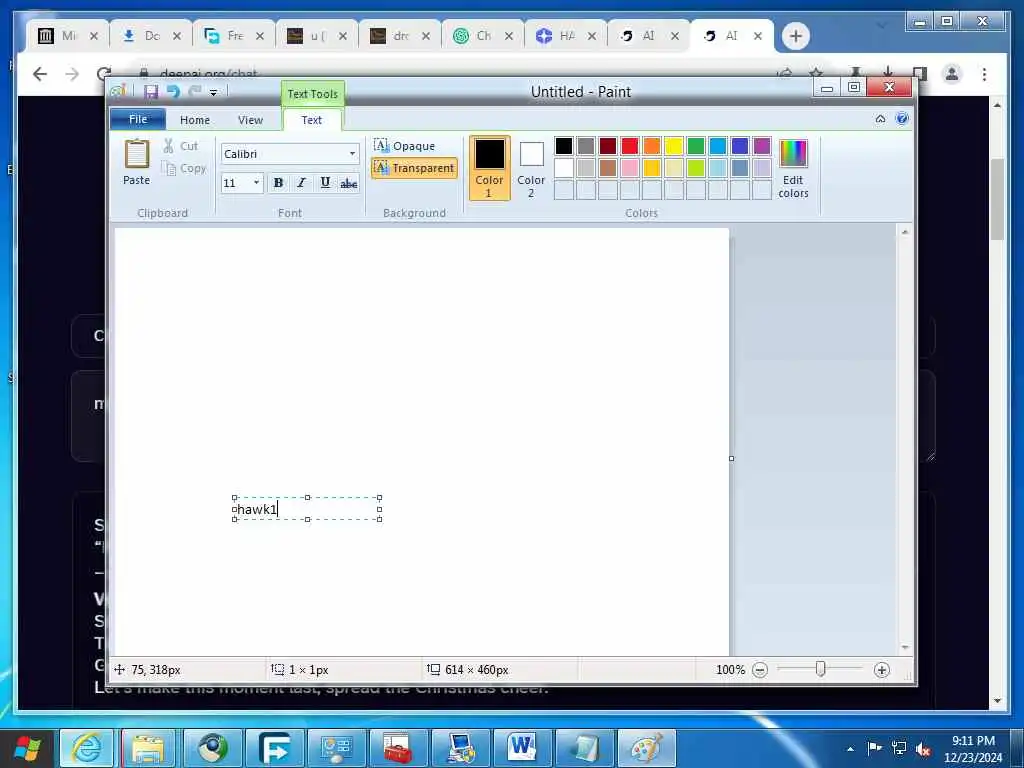Open Customize Quick Access Toolbar dropdown

point(213,93)
